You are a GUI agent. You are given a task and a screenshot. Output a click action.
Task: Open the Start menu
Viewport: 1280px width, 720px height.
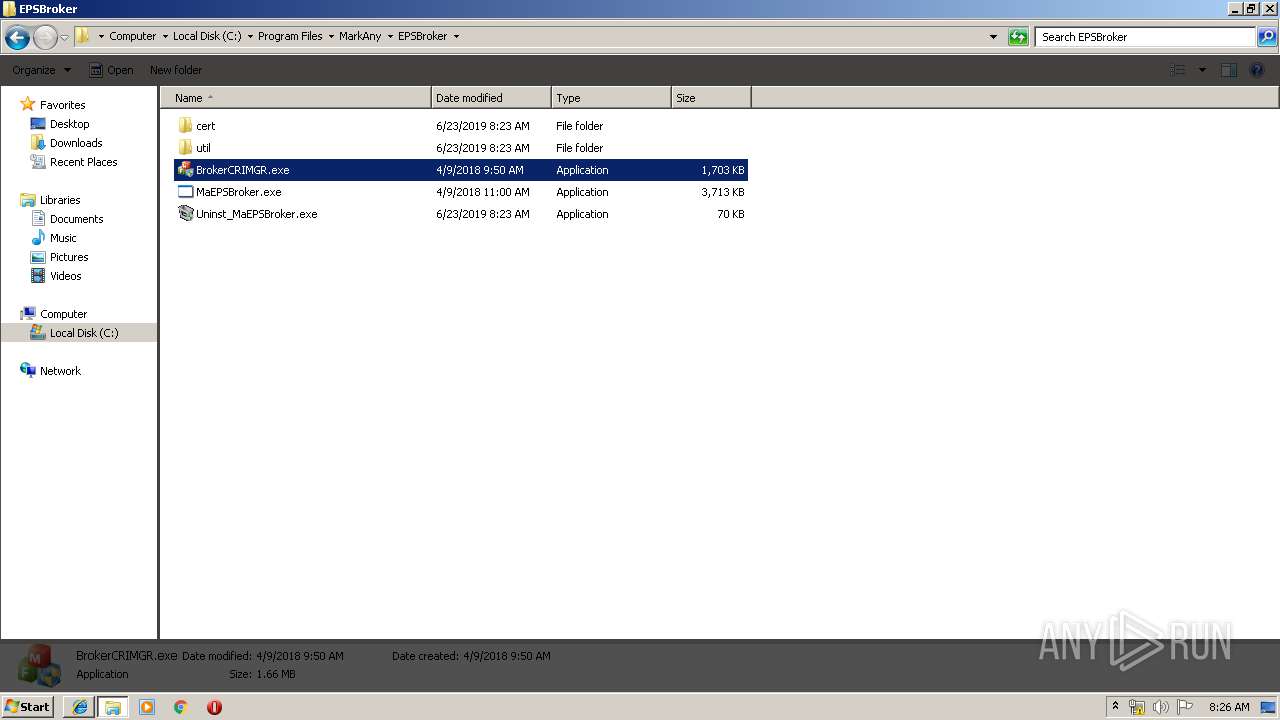coord(28,706)
